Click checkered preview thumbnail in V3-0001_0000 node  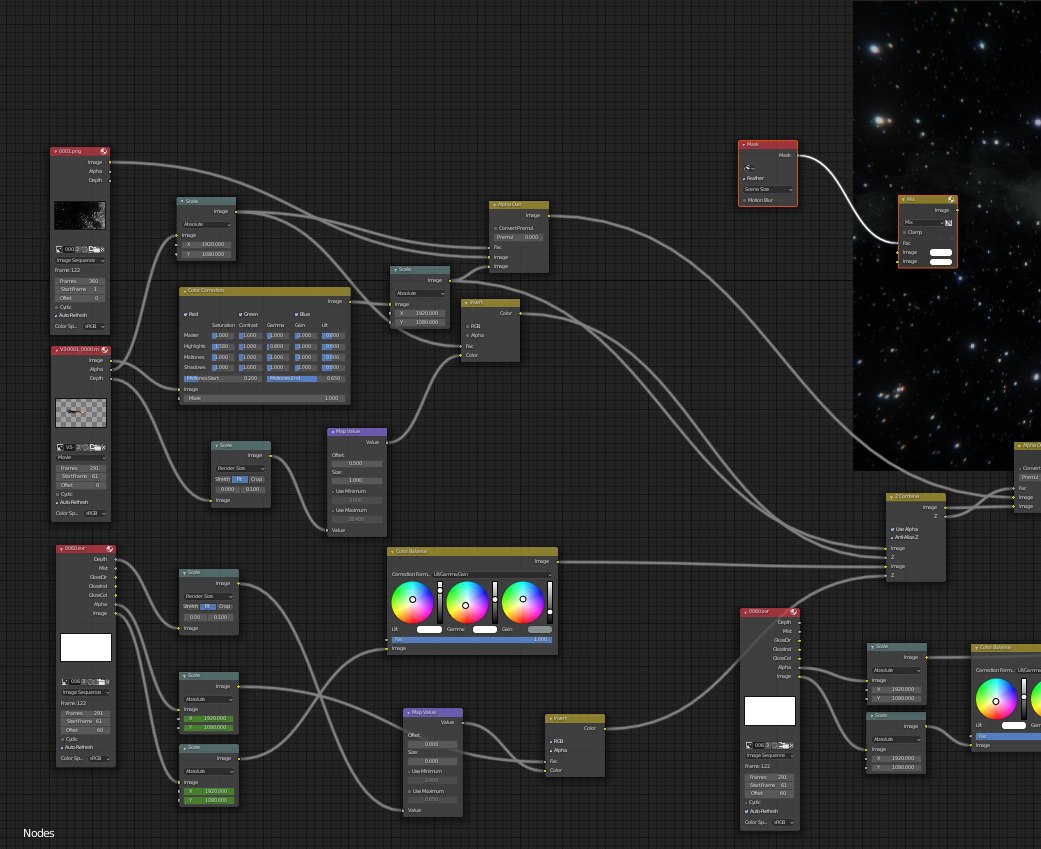80,413
